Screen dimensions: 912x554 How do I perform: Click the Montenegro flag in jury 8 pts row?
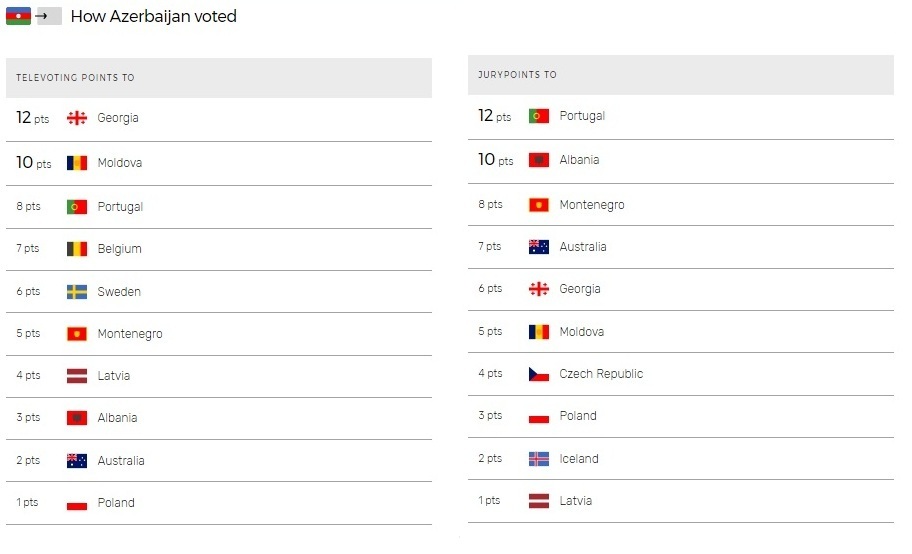coord(539,205)
